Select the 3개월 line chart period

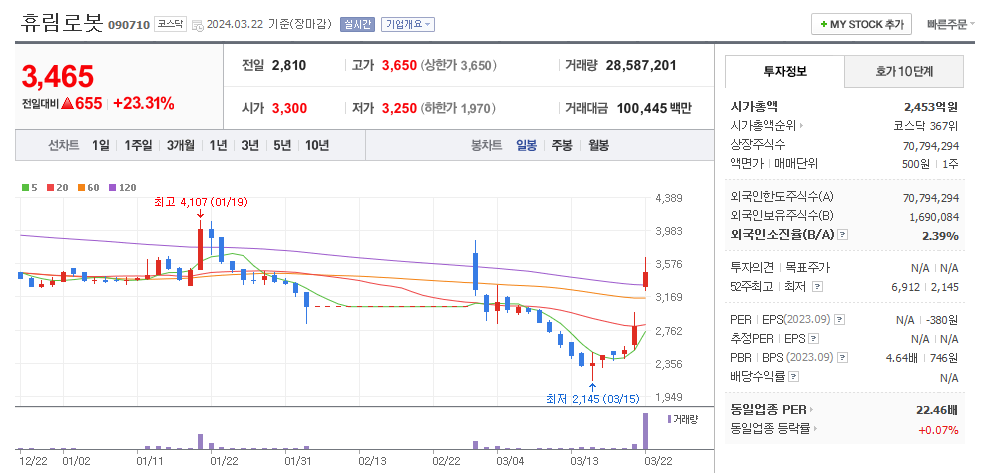[181, 145]
